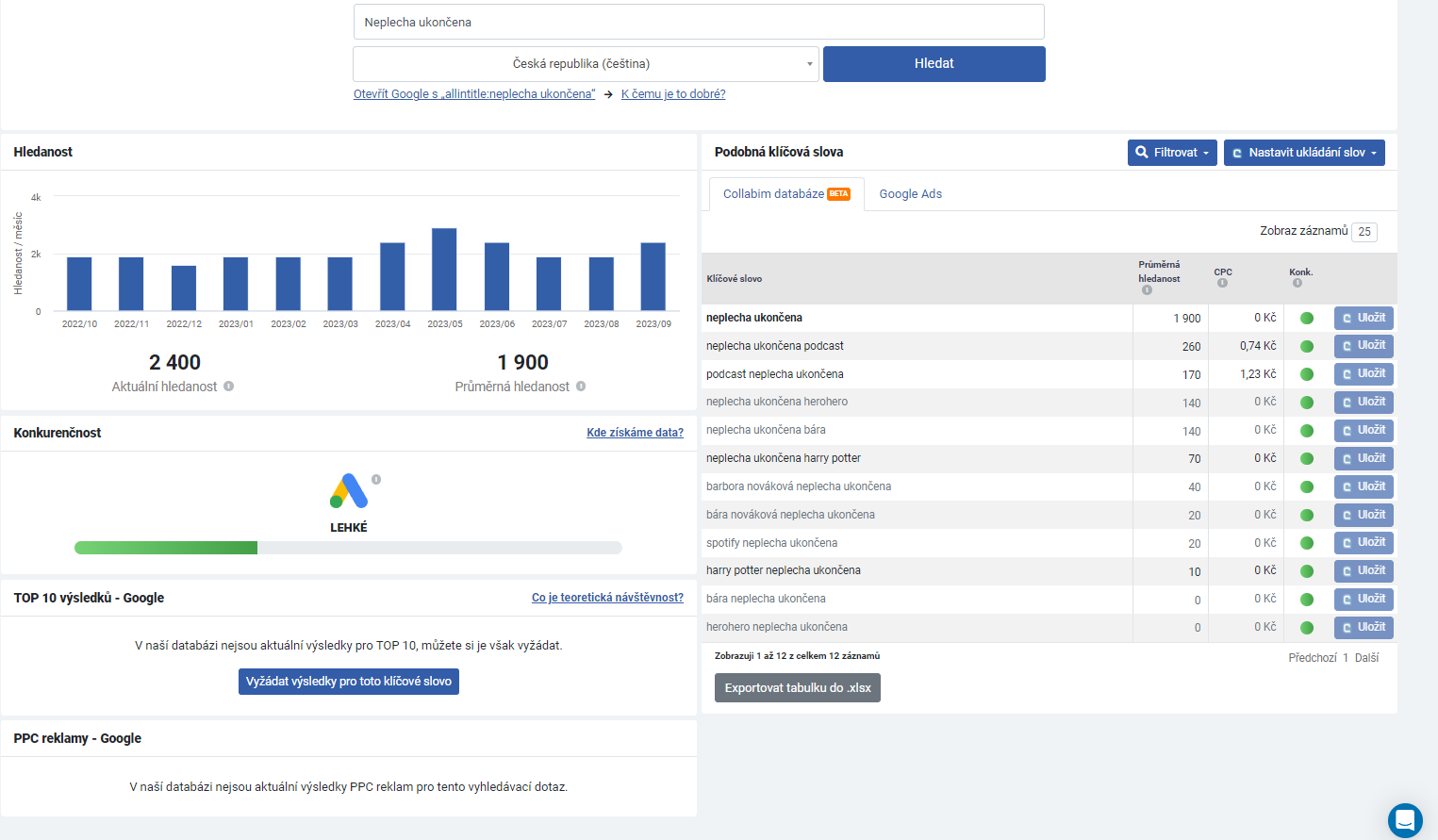Open Nastavit ukládání slov dropdown
The height and width of the screenshot is (840, 1438).
click(x=1304, y=153)
